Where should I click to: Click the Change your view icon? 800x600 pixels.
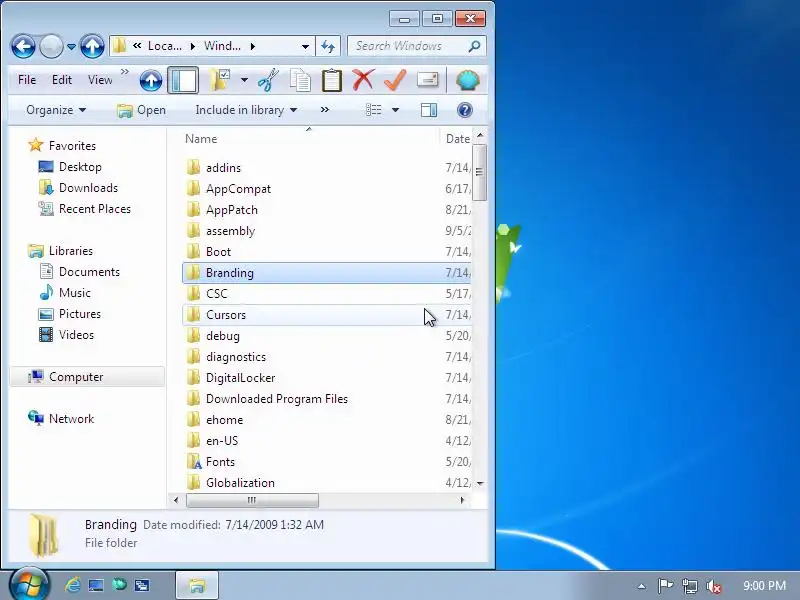point(374,110)
